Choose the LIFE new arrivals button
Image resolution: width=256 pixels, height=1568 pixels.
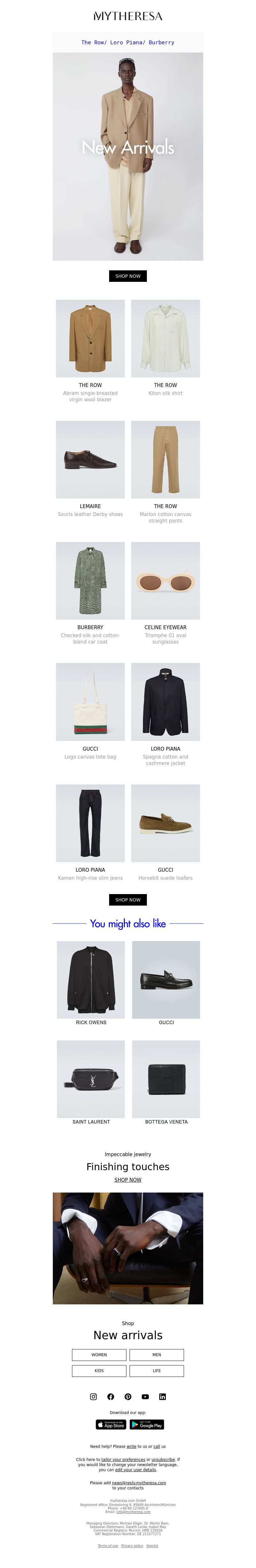click(157, 1370)
